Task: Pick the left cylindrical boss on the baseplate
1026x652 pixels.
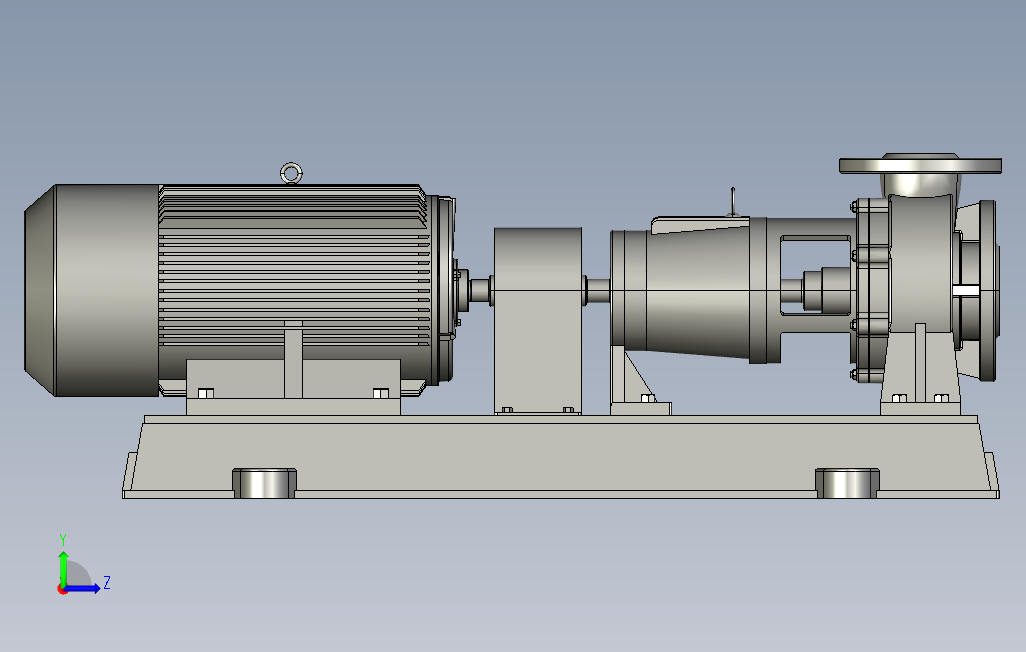Action: (264, 483)
